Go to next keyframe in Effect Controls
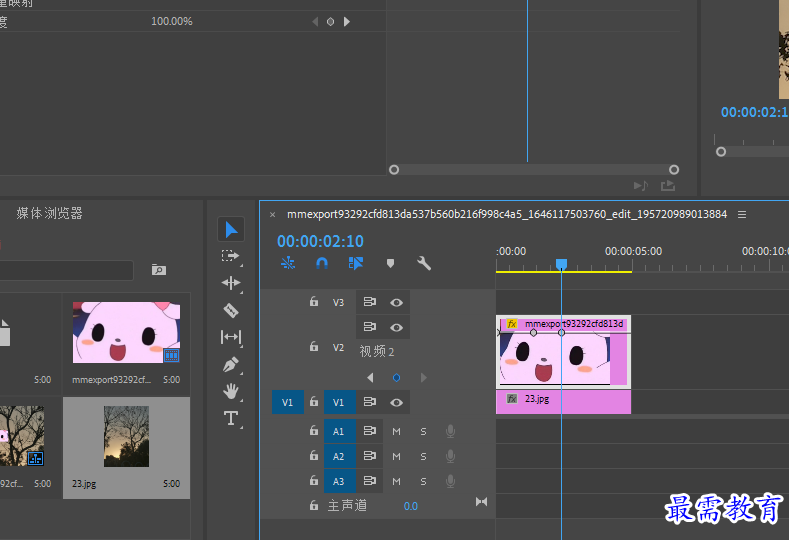This screenshot has height=540, width=789. 347,22
